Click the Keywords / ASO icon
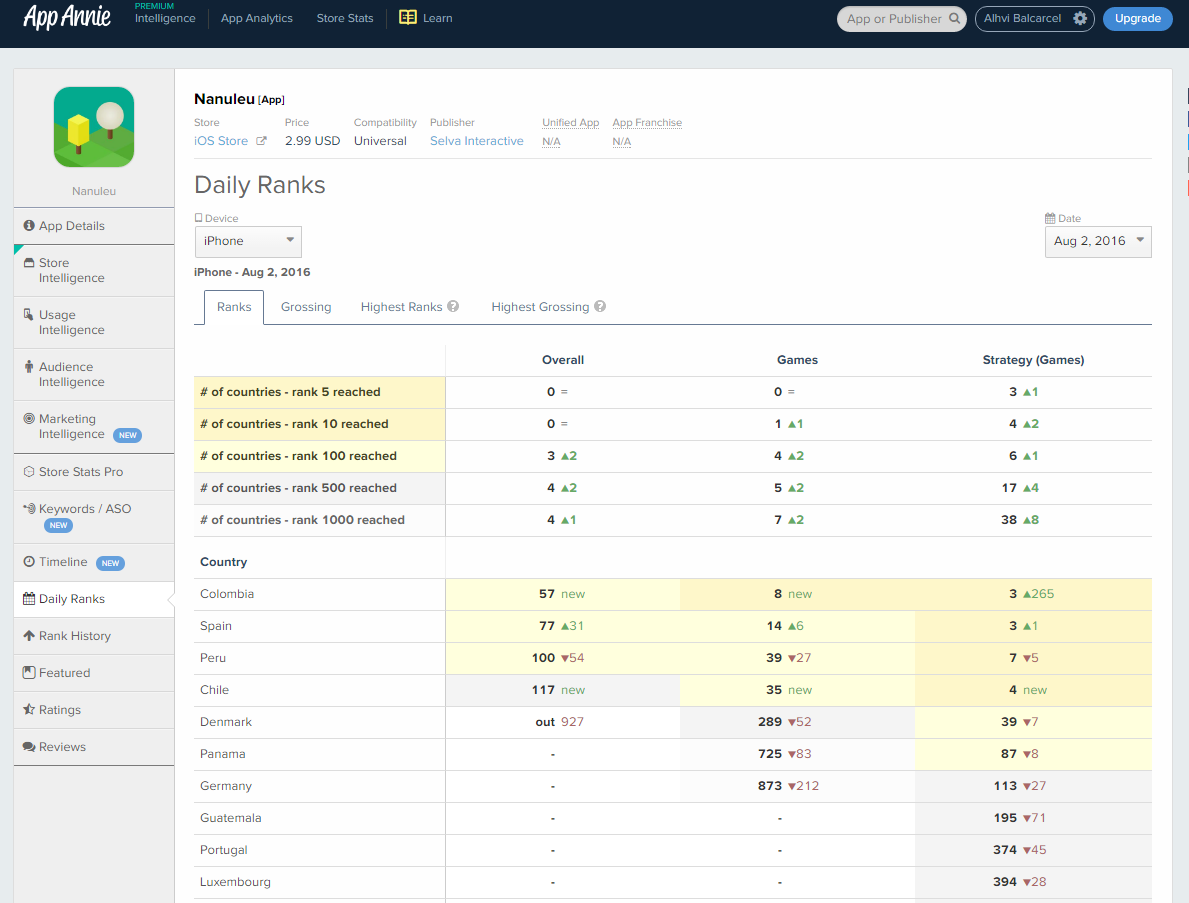Screen dimensions: 1189x903 coord(29,508)
